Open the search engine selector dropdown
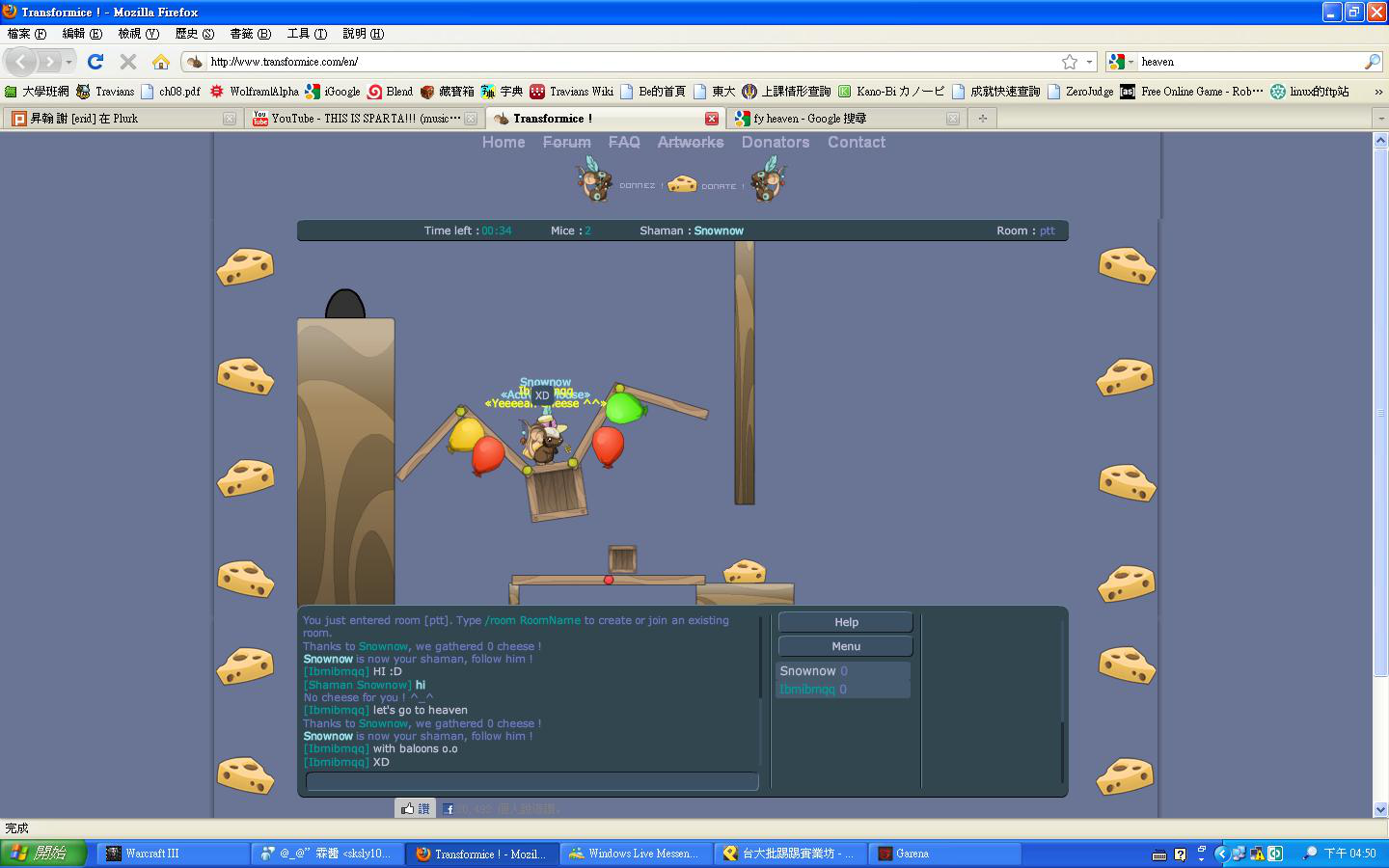Image resolution: width=1389 pixels, height=868 pixels. click(1121, 62)
